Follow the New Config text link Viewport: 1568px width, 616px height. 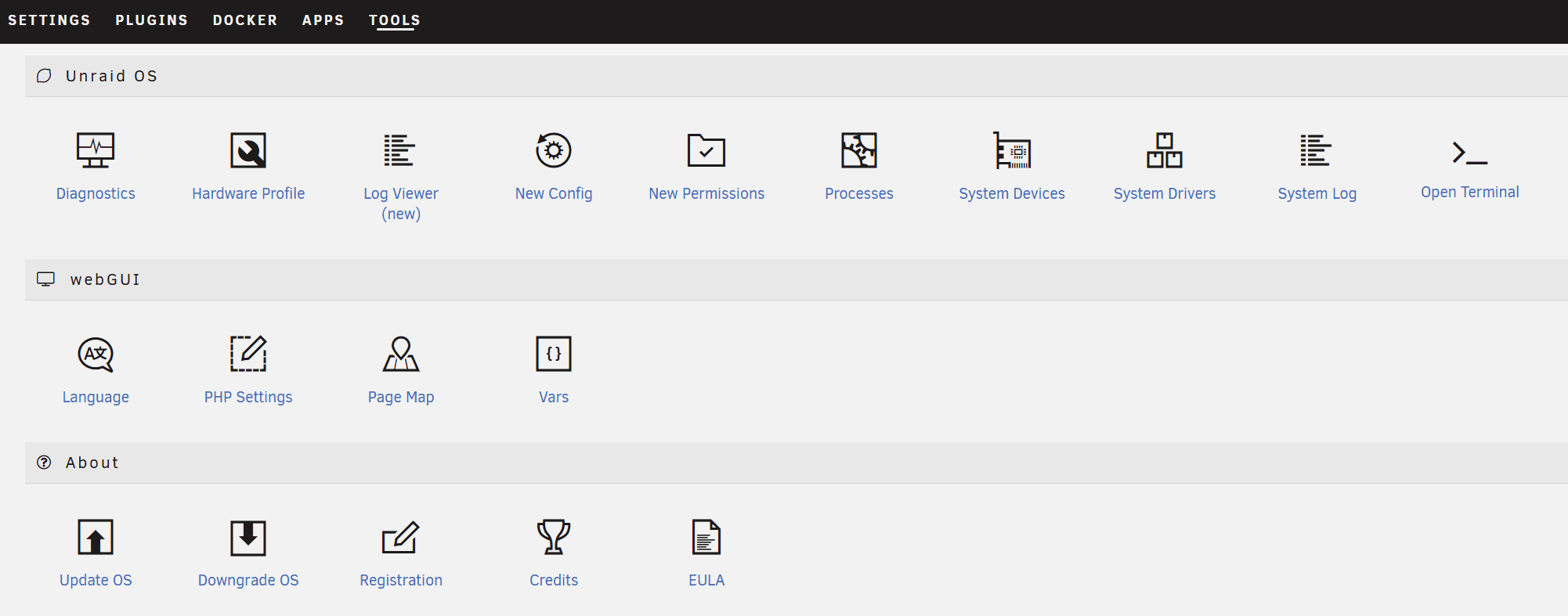554,193
